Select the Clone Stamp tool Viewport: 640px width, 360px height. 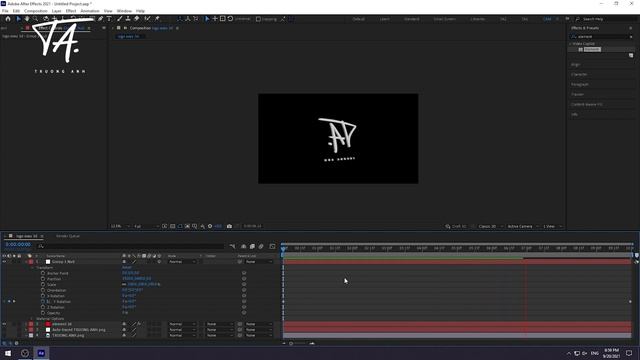coord(128,19)
